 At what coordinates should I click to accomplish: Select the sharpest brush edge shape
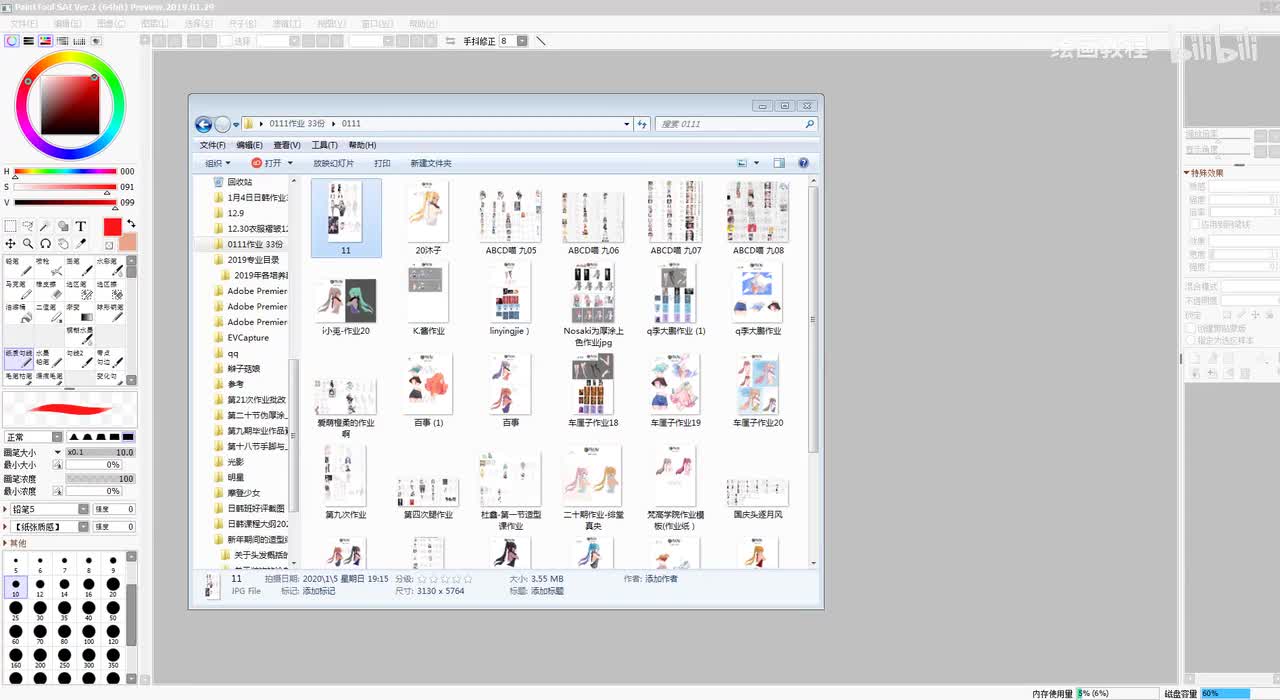74,437
